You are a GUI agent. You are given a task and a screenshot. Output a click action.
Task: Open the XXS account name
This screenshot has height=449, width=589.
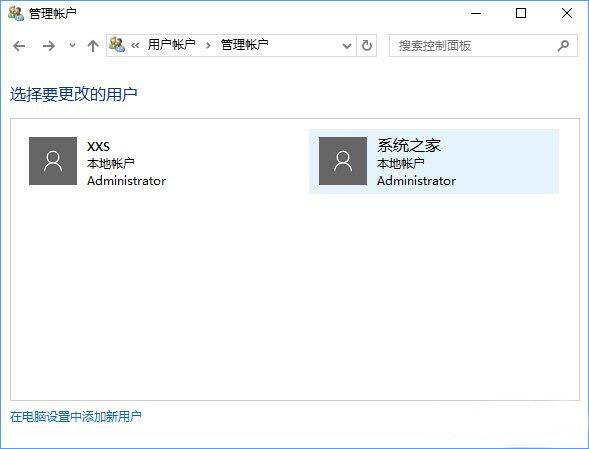tap(98, 146)
